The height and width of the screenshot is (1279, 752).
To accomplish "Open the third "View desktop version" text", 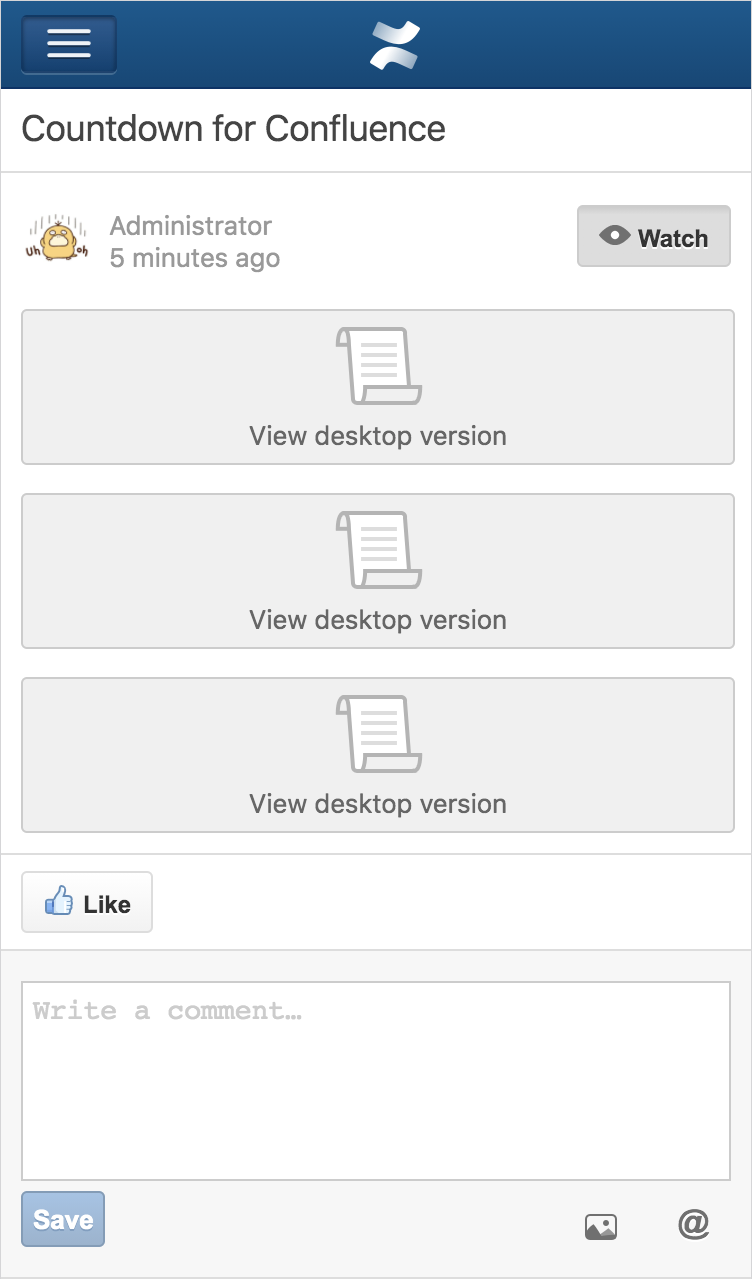I will coord(377,804).
